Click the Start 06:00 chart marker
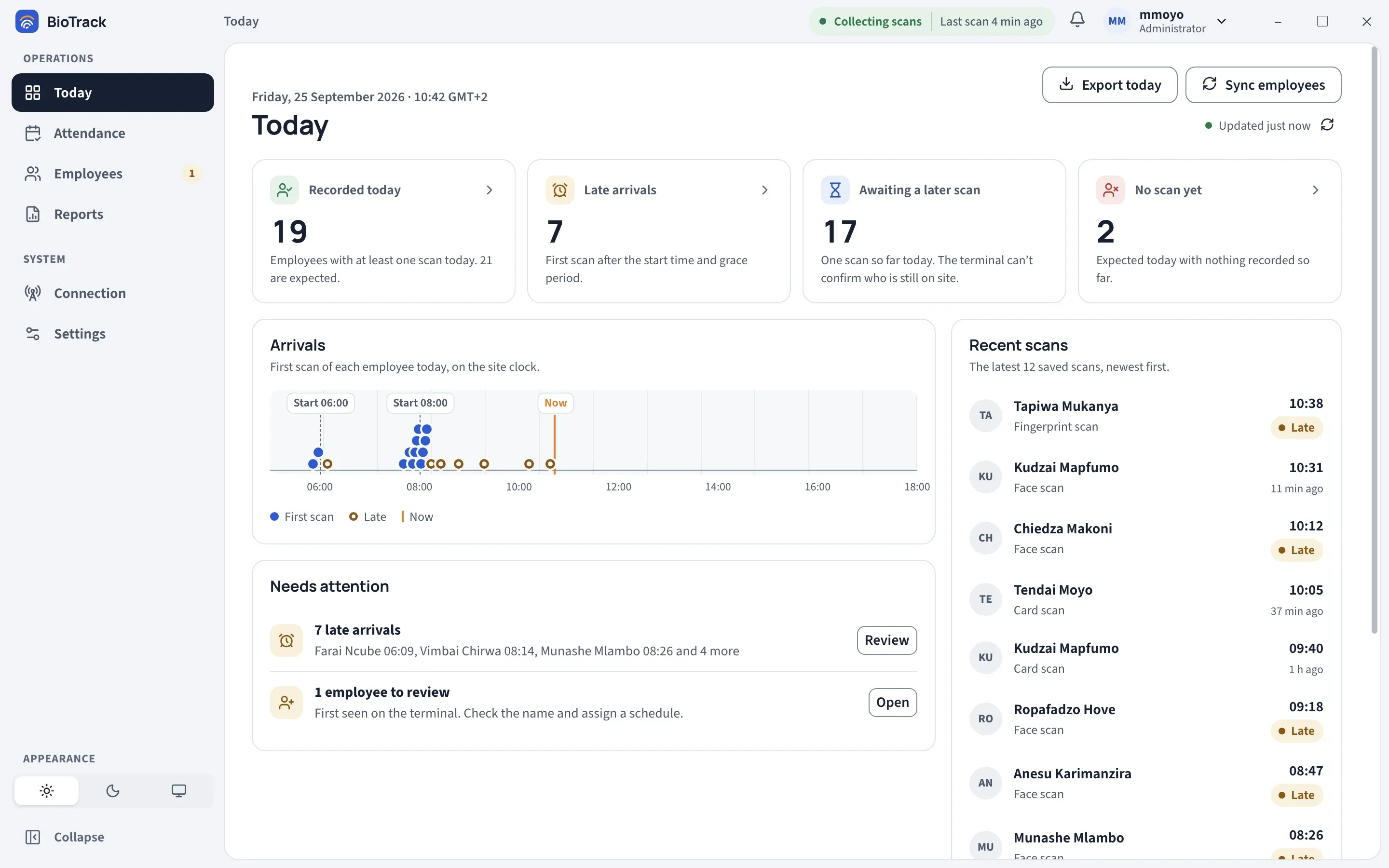Viewport: 1389px width, 868px height. click(x=320, y=403)
